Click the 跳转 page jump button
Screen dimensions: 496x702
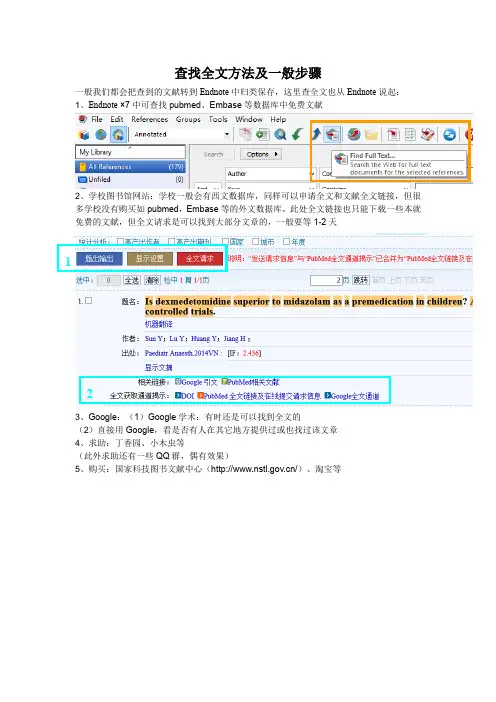tap(361, 280)
